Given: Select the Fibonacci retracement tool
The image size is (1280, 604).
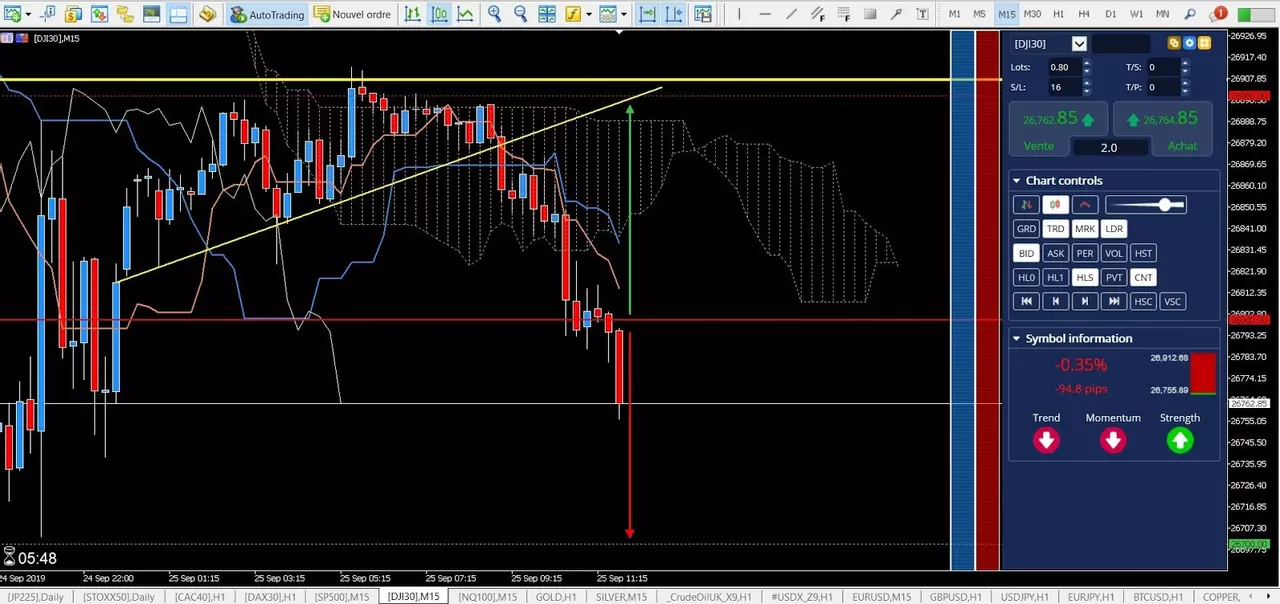Looking at the screenshot, I should tap(844, 14).
